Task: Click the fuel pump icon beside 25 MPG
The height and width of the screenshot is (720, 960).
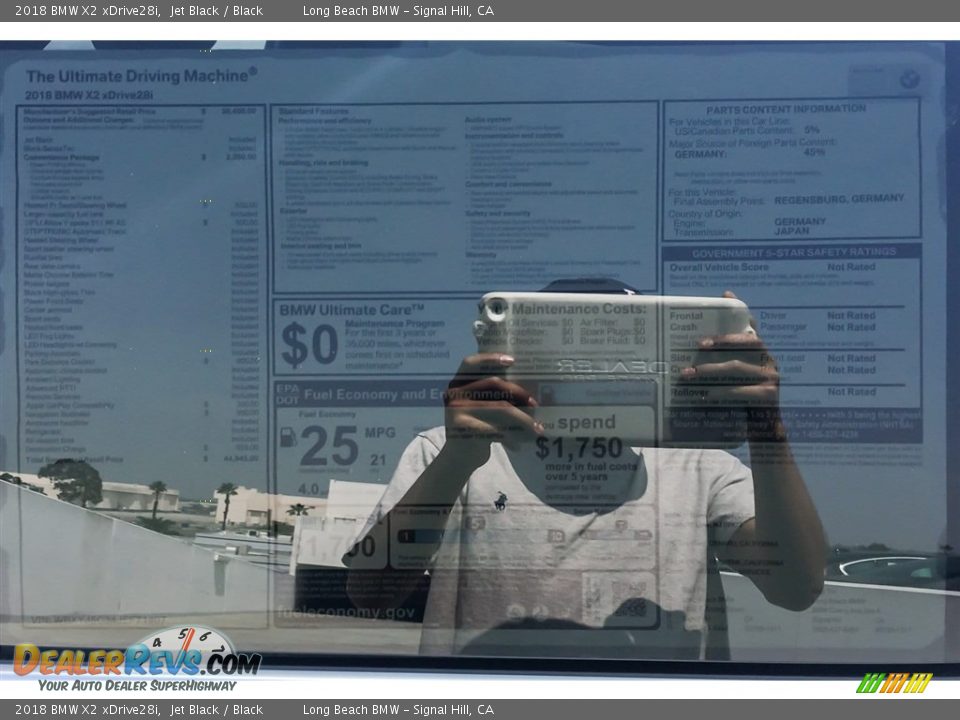Action: 288,437
